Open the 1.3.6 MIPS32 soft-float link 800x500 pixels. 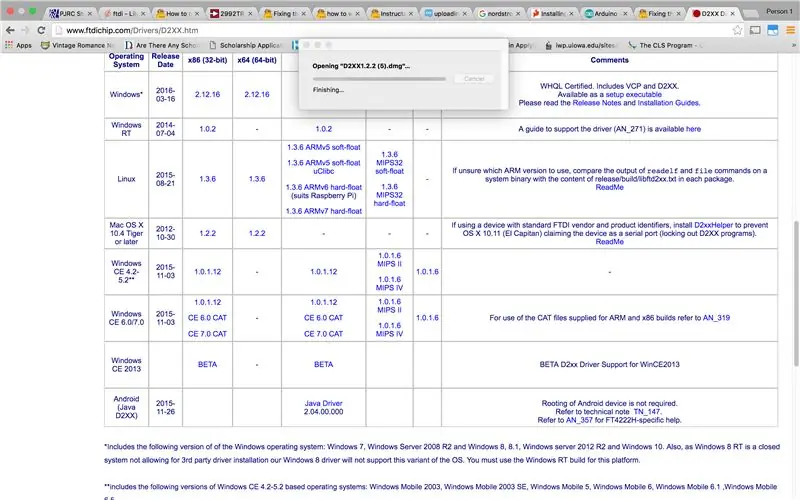389,163
